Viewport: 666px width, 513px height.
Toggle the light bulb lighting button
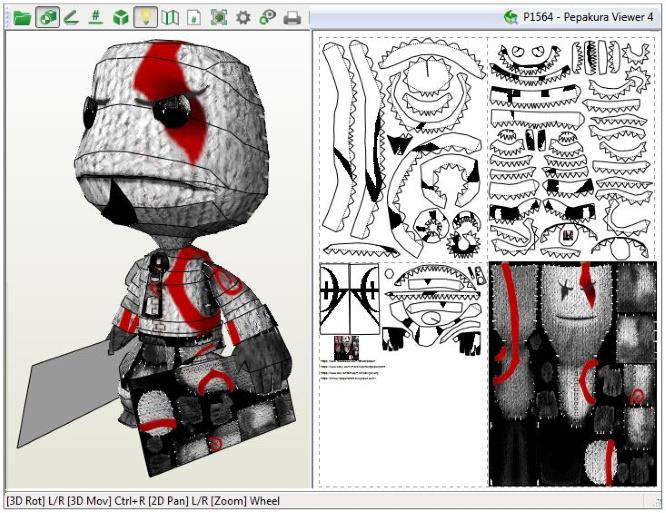click(145, 18)
